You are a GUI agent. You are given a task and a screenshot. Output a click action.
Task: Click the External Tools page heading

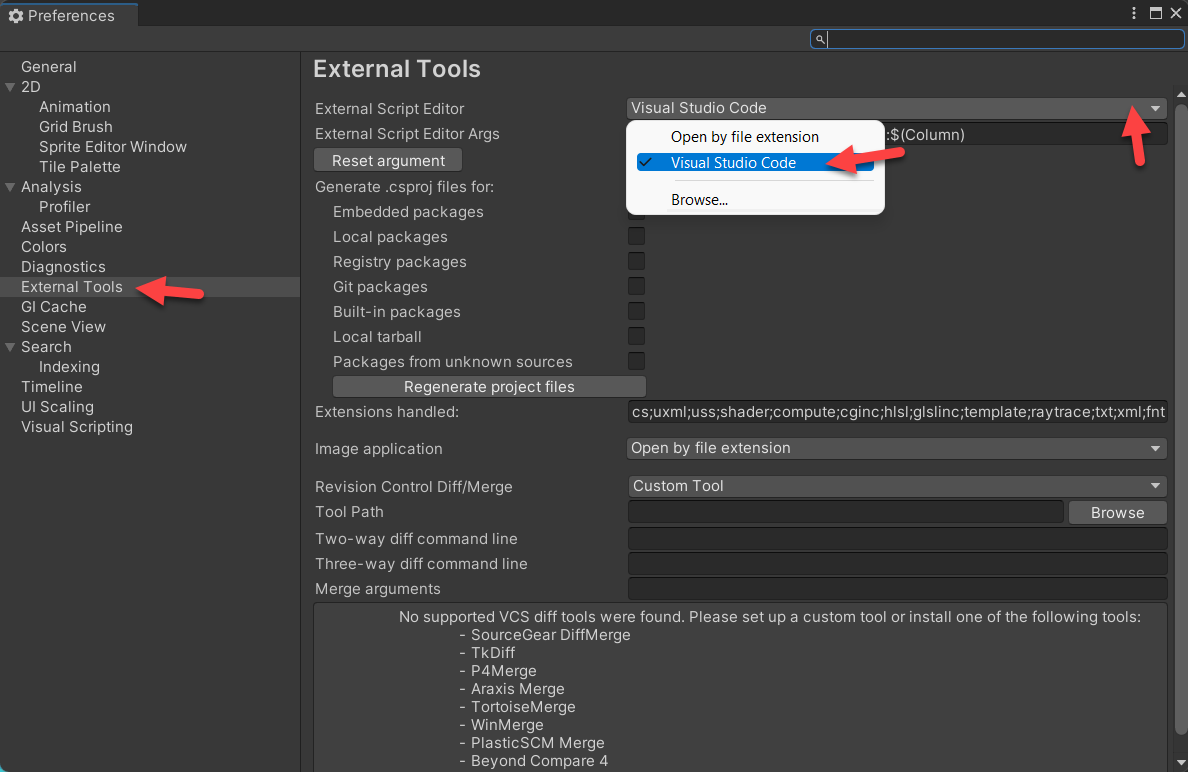coord(397,69)
